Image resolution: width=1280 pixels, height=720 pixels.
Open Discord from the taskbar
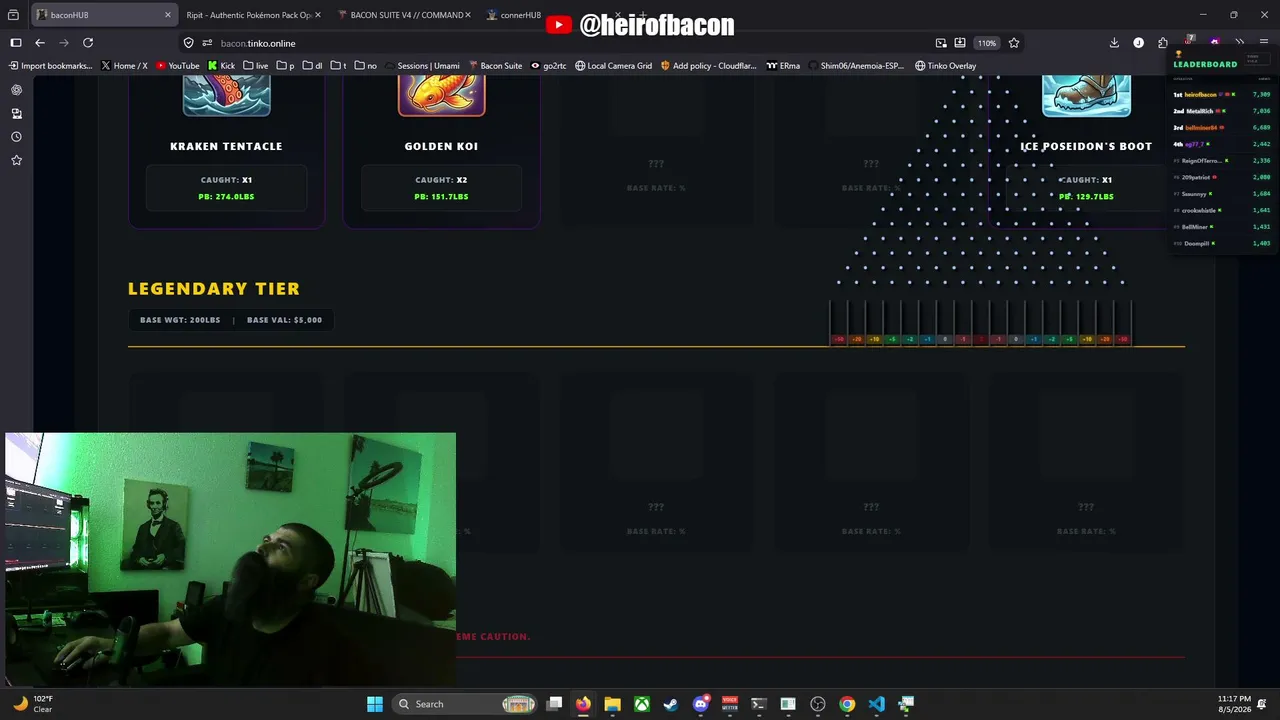(700, 704)
